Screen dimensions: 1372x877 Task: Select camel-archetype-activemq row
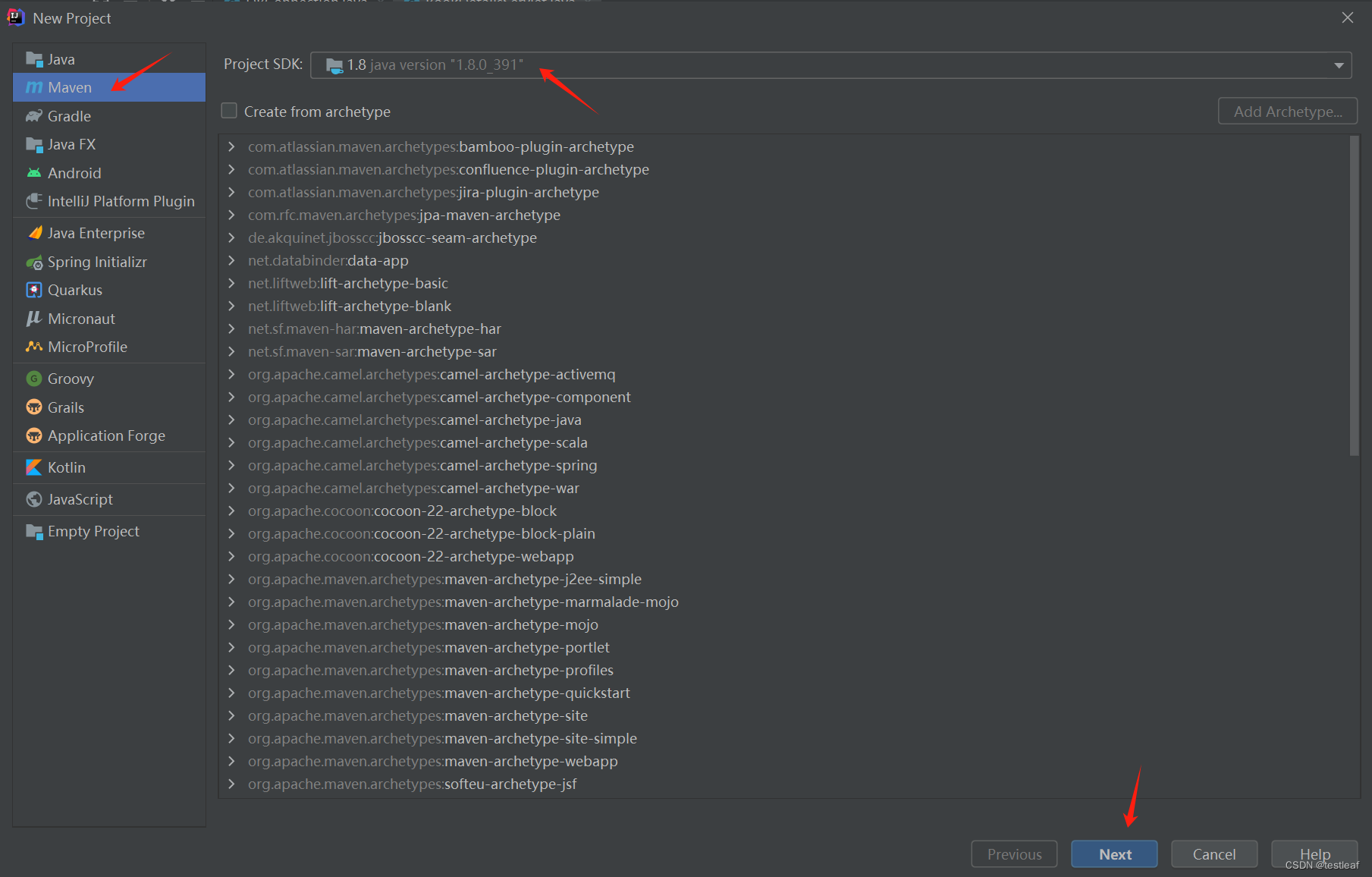(x=784, y=374)
